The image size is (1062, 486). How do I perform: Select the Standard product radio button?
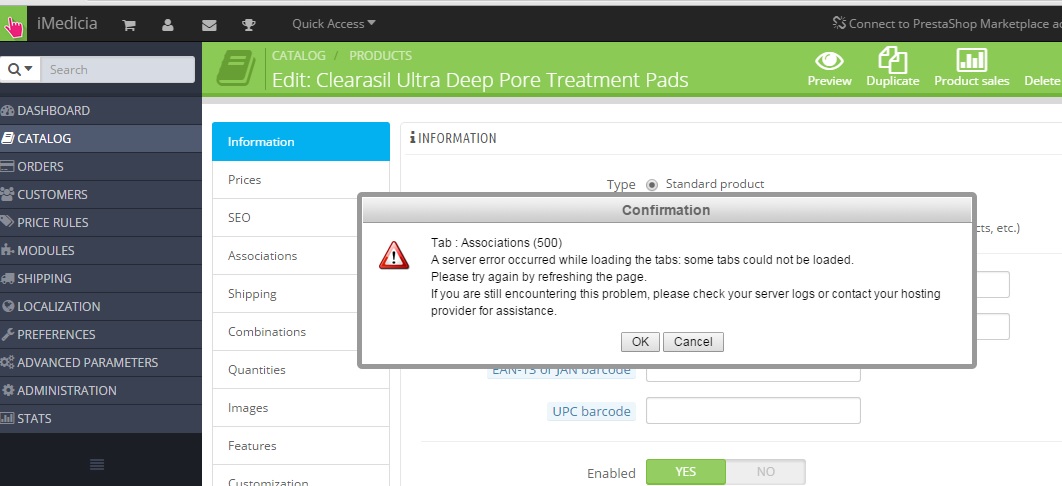tap(652, 184)
